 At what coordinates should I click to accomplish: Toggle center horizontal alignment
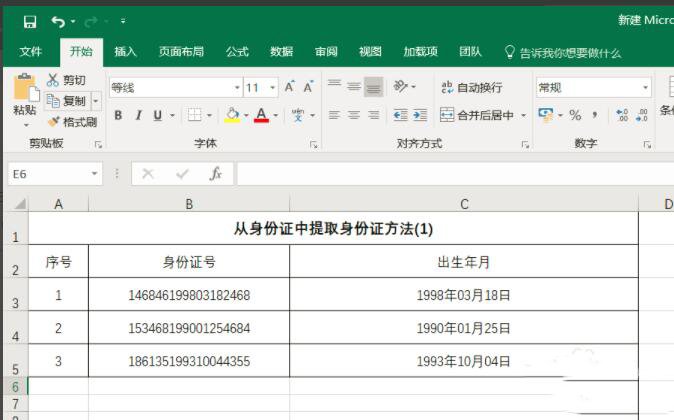tap(354, 115)
